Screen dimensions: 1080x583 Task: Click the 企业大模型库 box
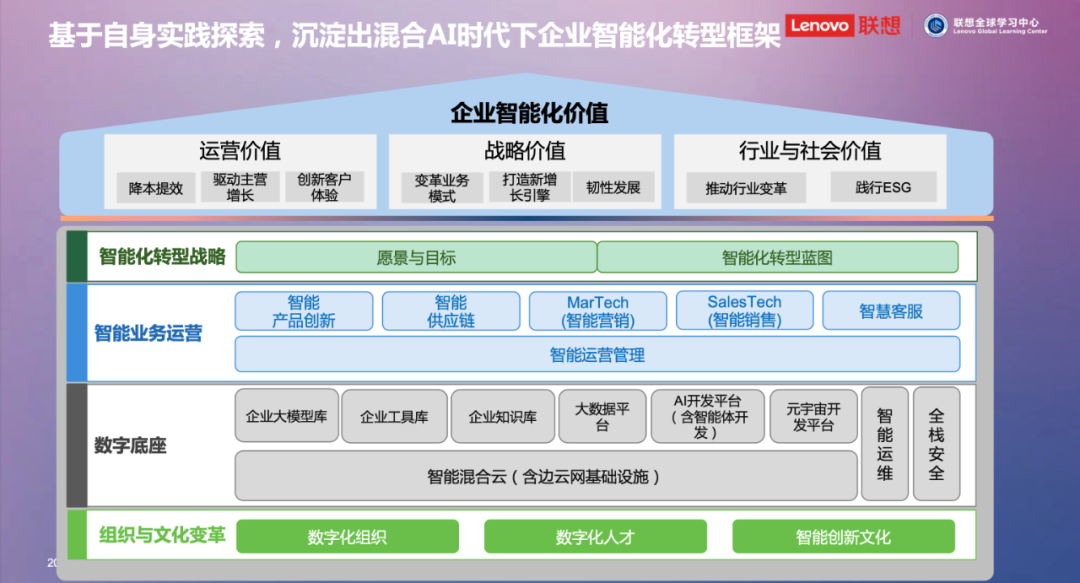(286, 416)
